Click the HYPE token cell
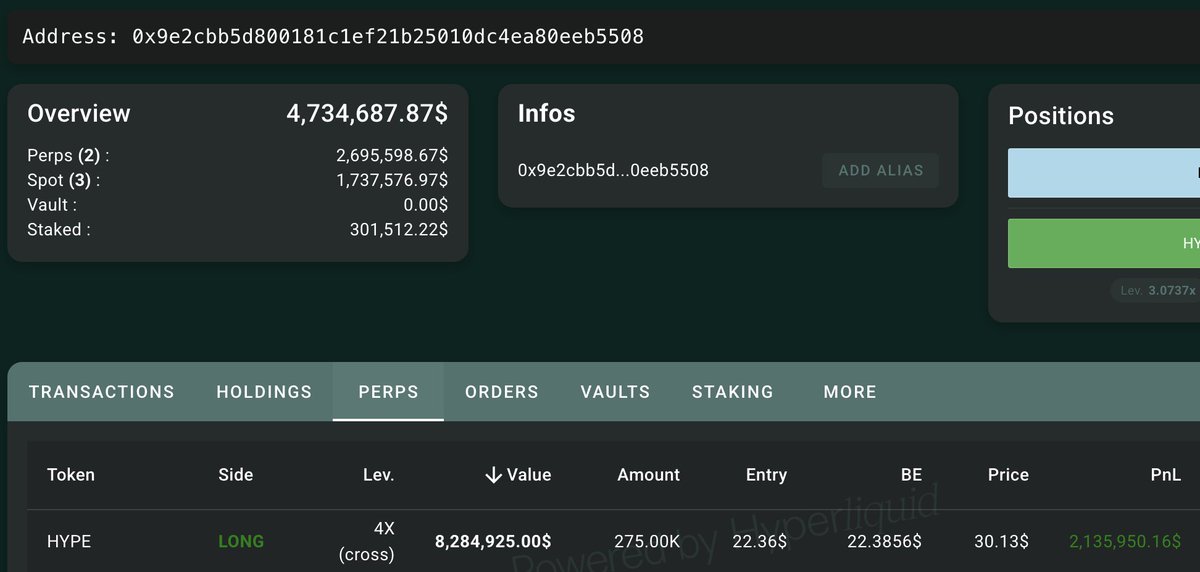The height and width of the screenshot is (572, 1200). 69,541
